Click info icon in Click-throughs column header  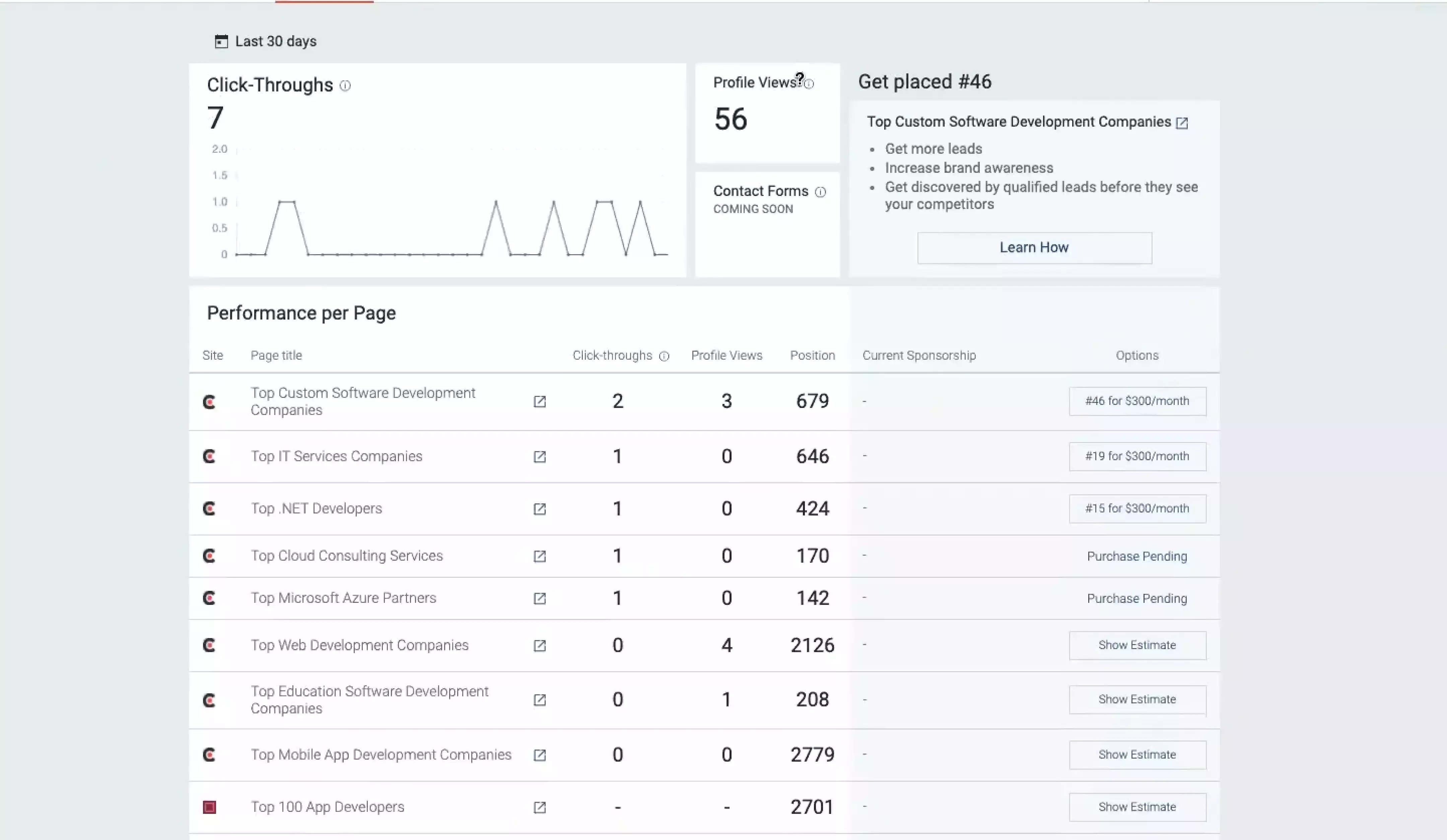coord(664,356)
